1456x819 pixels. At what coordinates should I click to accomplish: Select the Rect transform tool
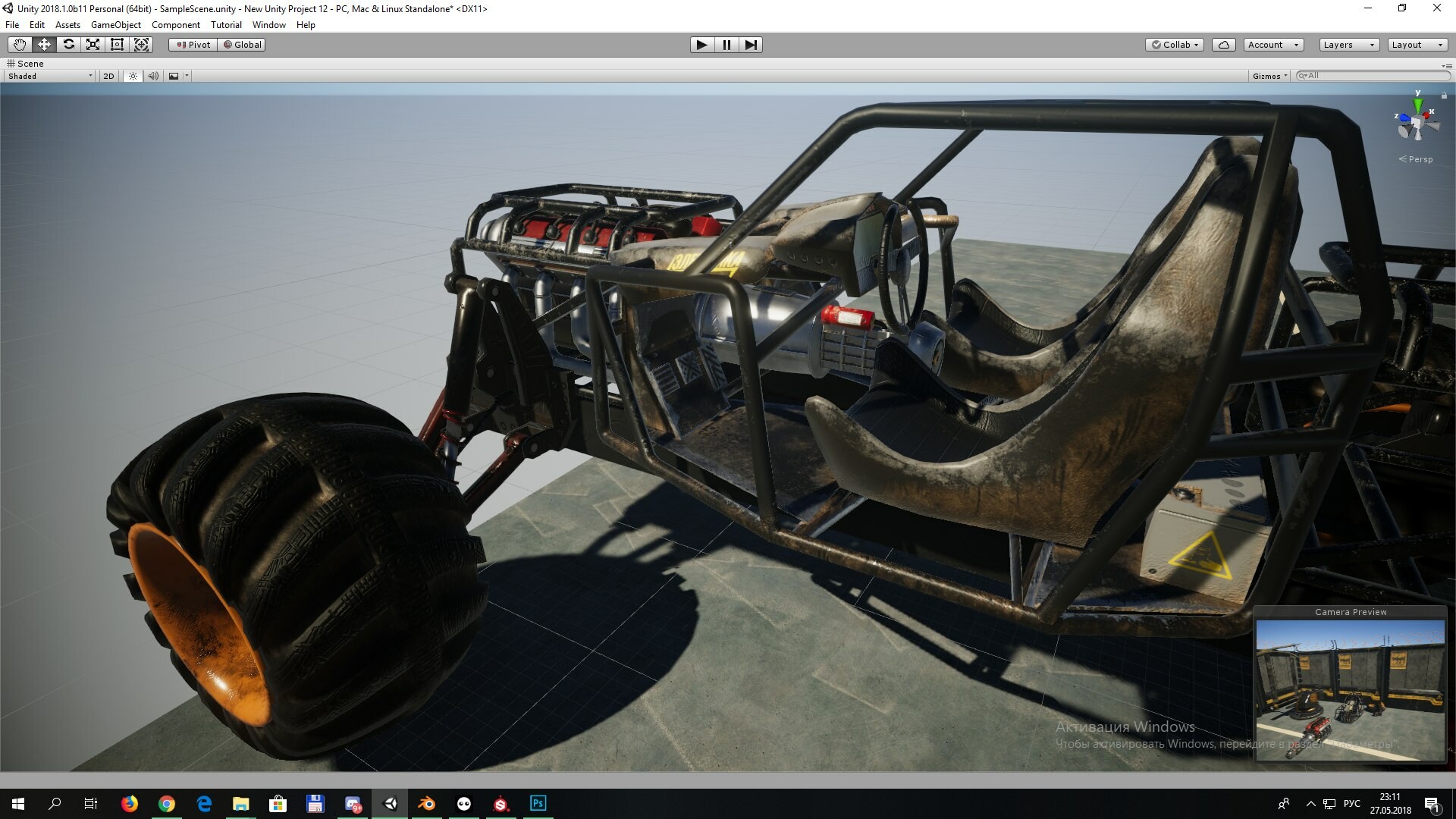pyautogui.click(x=117, y=45)
